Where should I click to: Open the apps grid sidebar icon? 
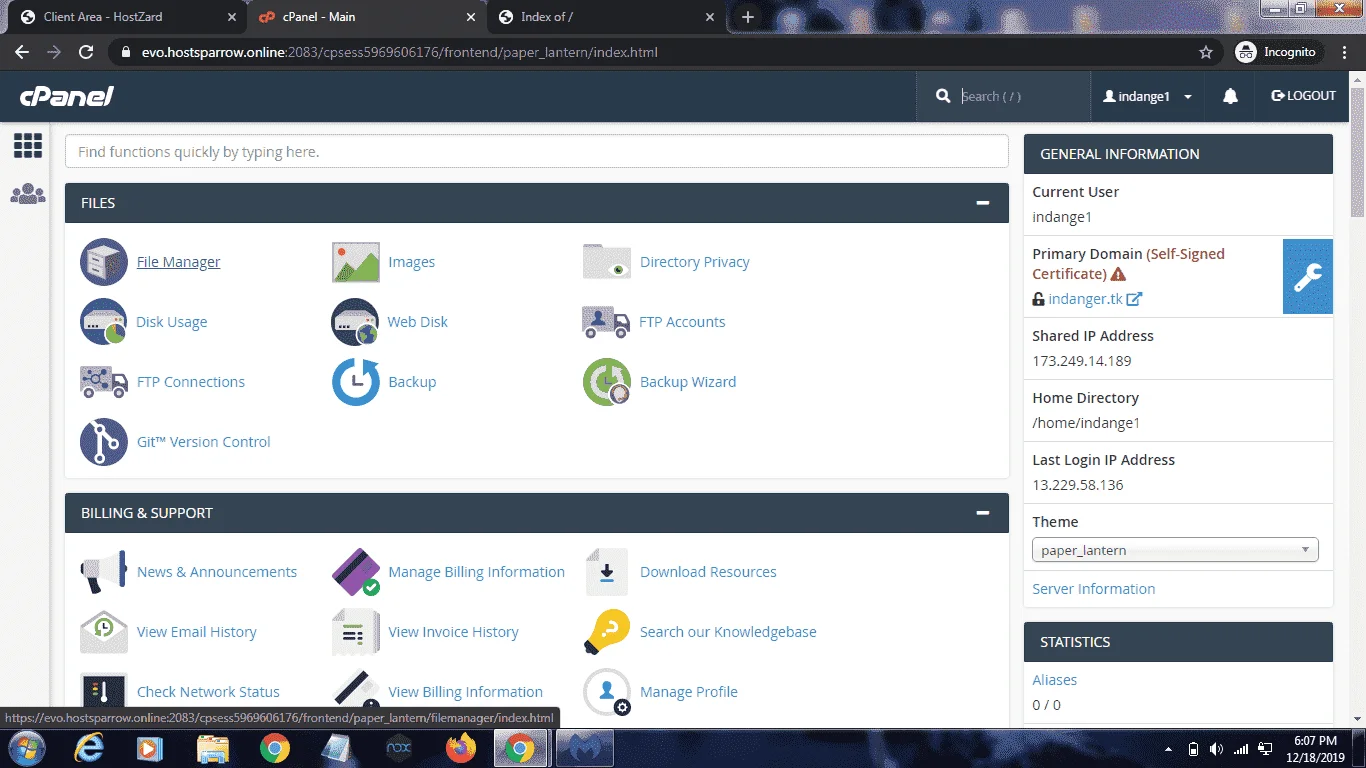pyautogui.click(x=28, y=146)
